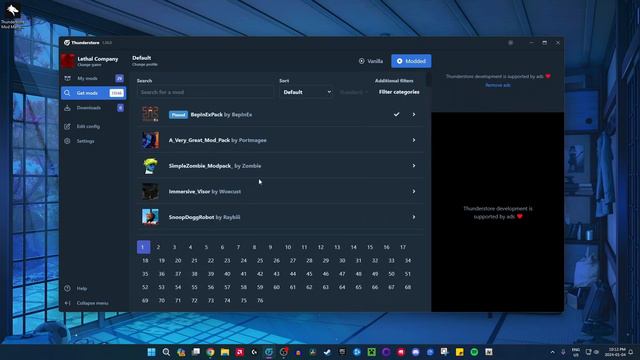Viewport: 640px width, 360px height.
Task: Select the highlighted page 1 button
Action: [x=143, y=247]
